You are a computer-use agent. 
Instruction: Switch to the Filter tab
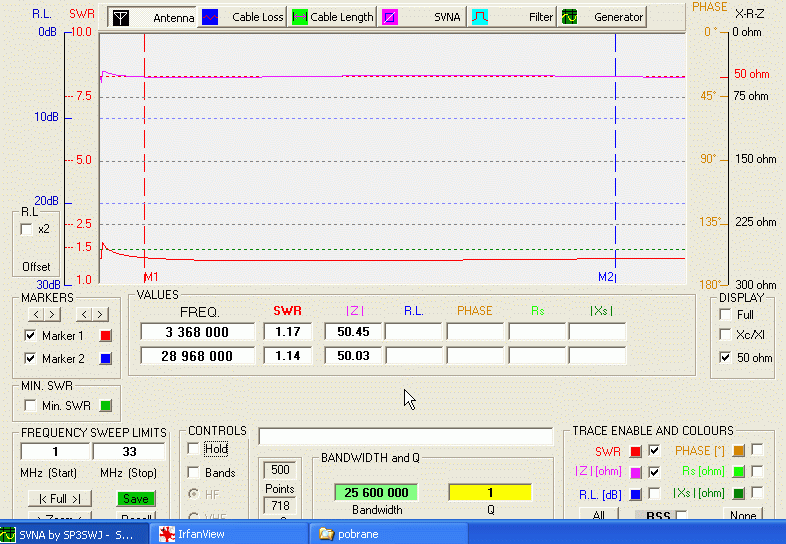(x=513, y=17)
